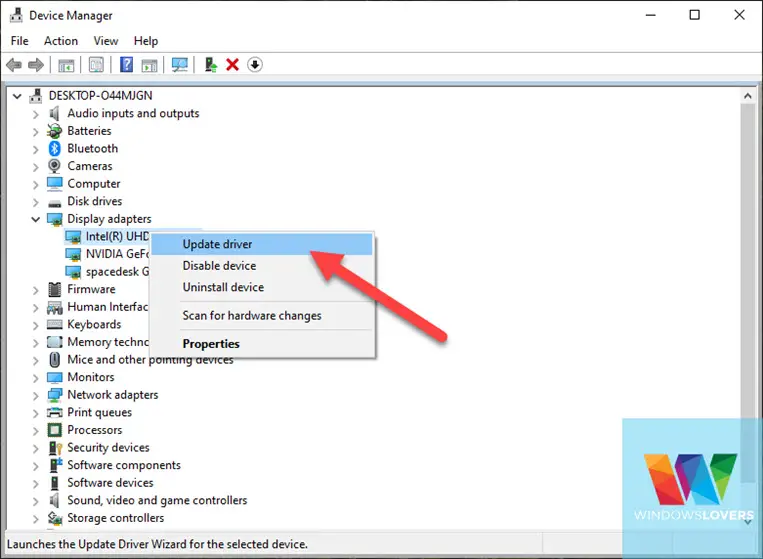Click the Audio inputs speaker icon
The height and width of the screenshot is (559, 763).
tap(54, 113)
